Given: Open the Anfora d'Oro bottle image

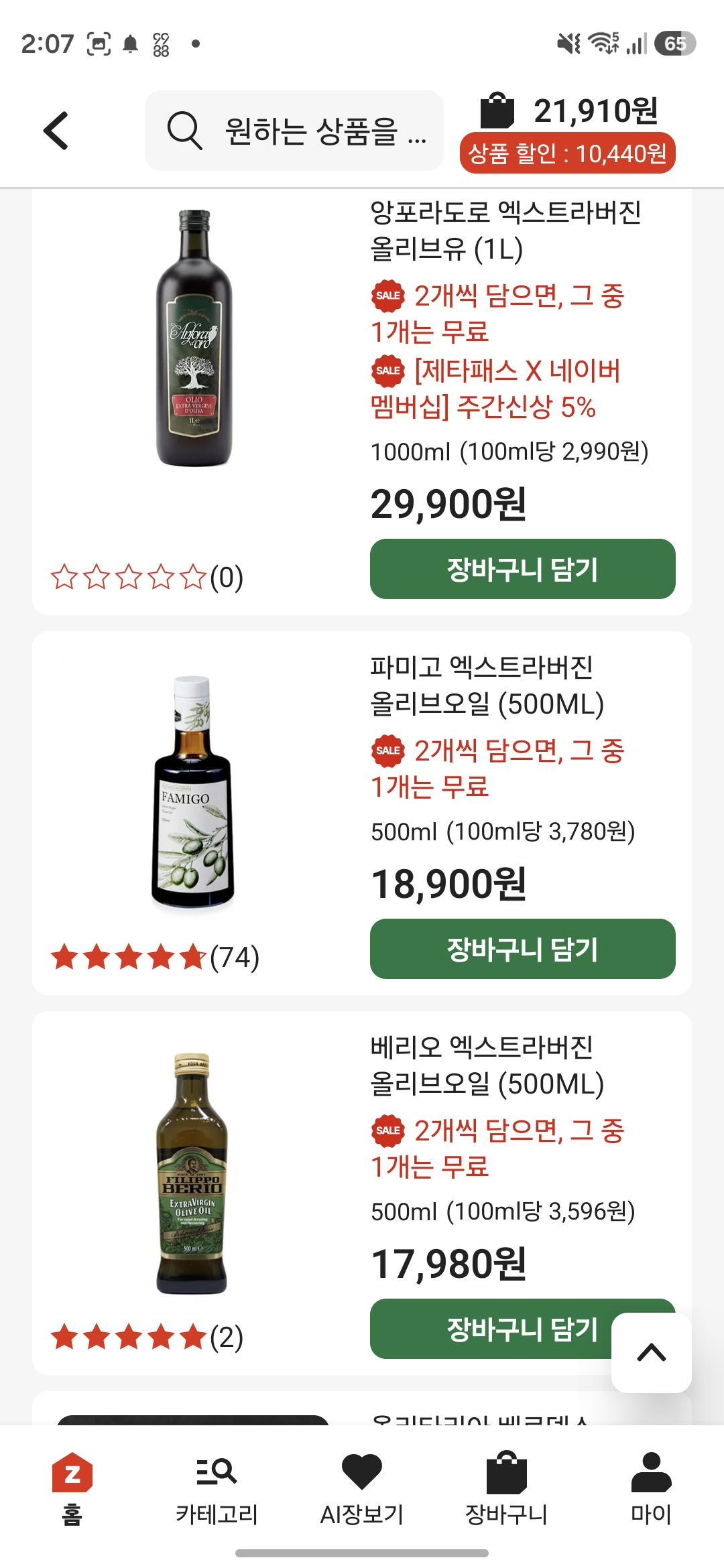Looking at the screenshot, I should (194, 338).
